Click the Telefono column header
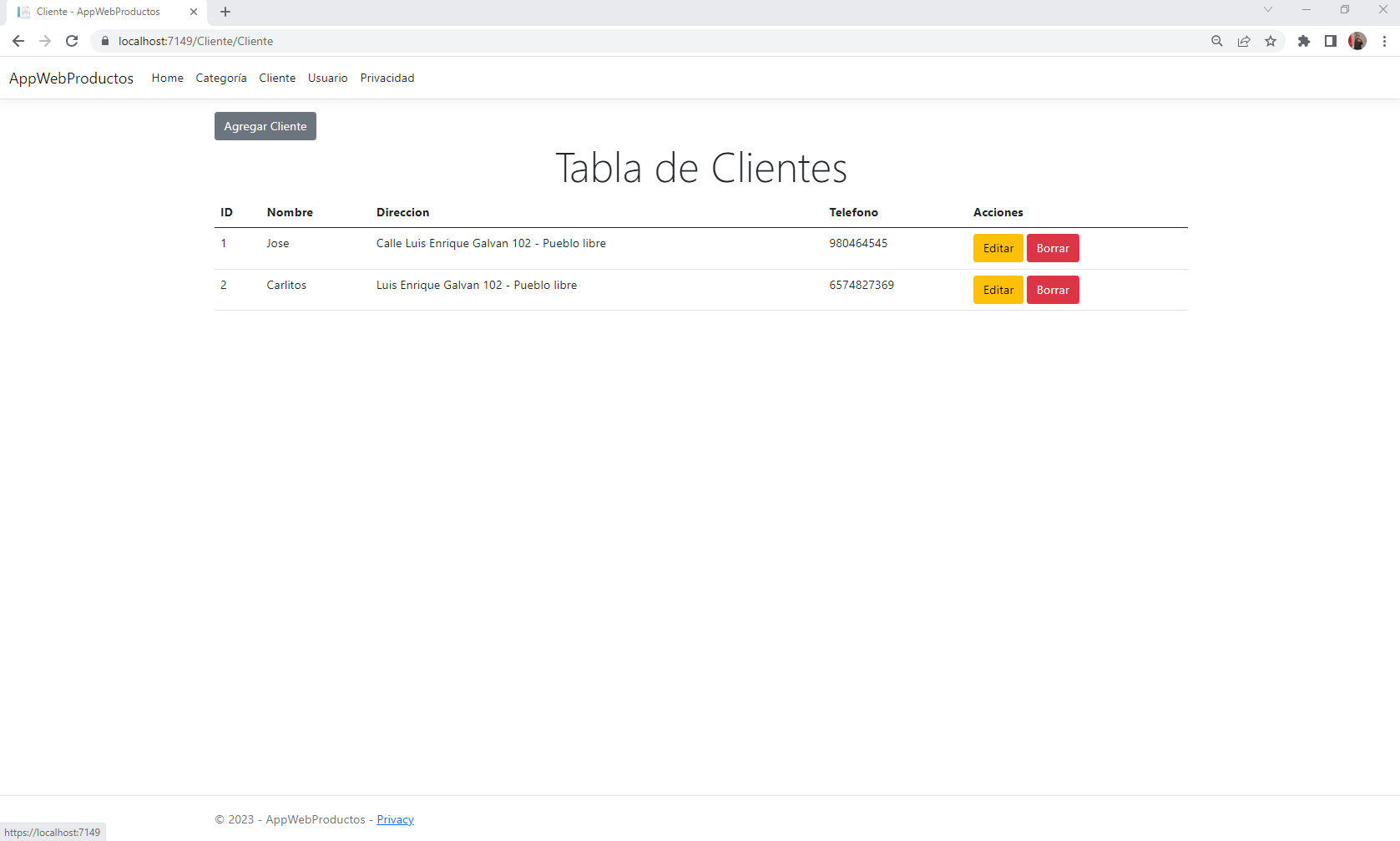Screen dimensions: 1400x841 853,212
